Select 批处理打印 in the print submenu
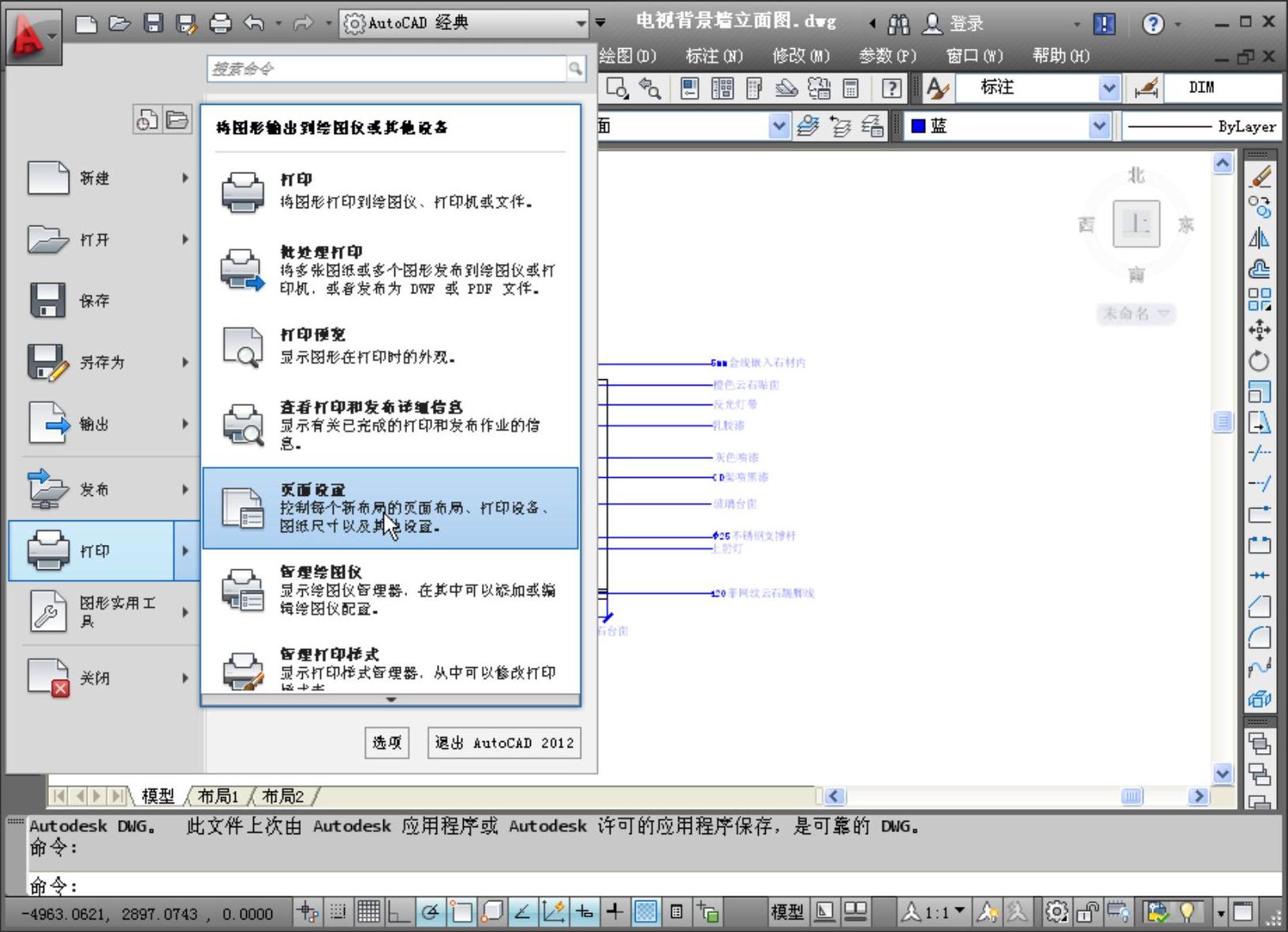 pyautogui.click(x=390, y=270)
